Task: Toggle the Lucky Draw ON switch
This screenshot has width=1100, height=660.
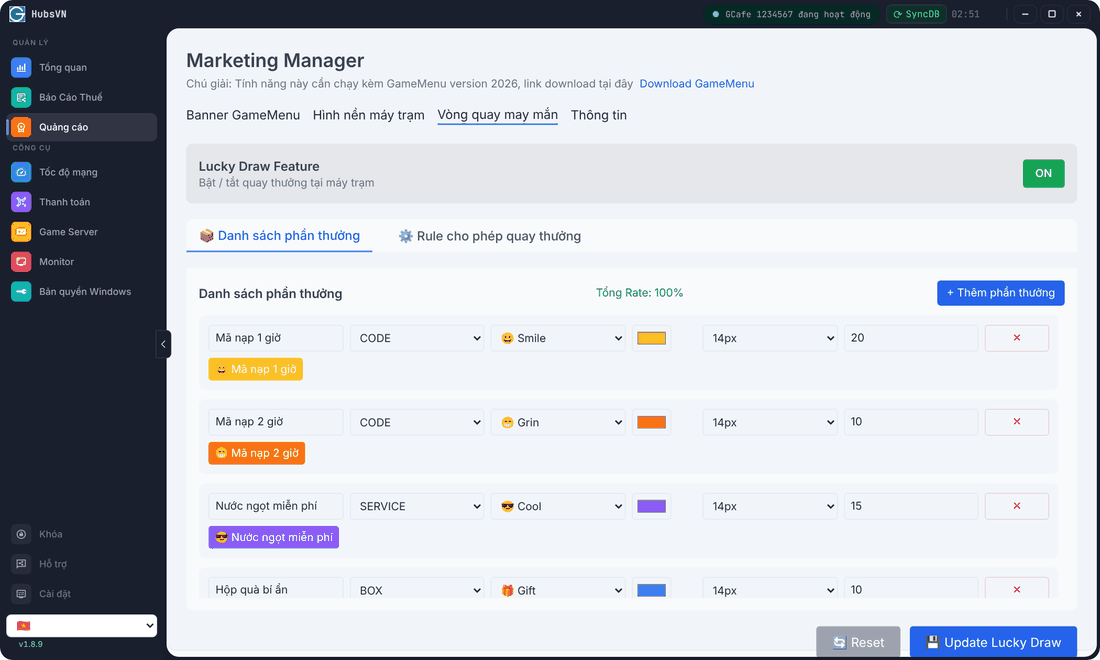Action: coord(1043,173)
